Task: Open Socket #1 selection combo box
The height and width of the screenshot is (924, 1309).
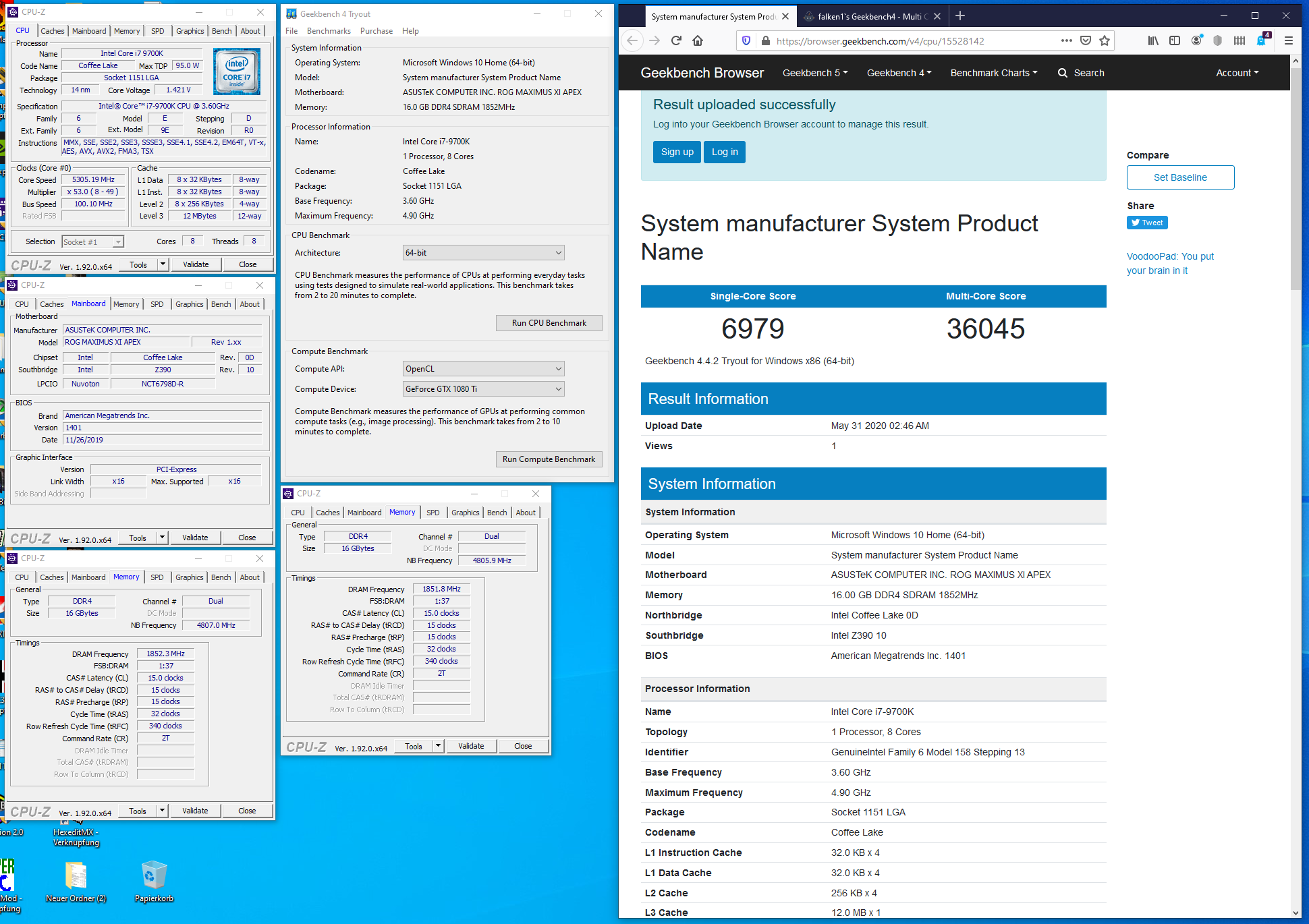Action: click(92, 241)
